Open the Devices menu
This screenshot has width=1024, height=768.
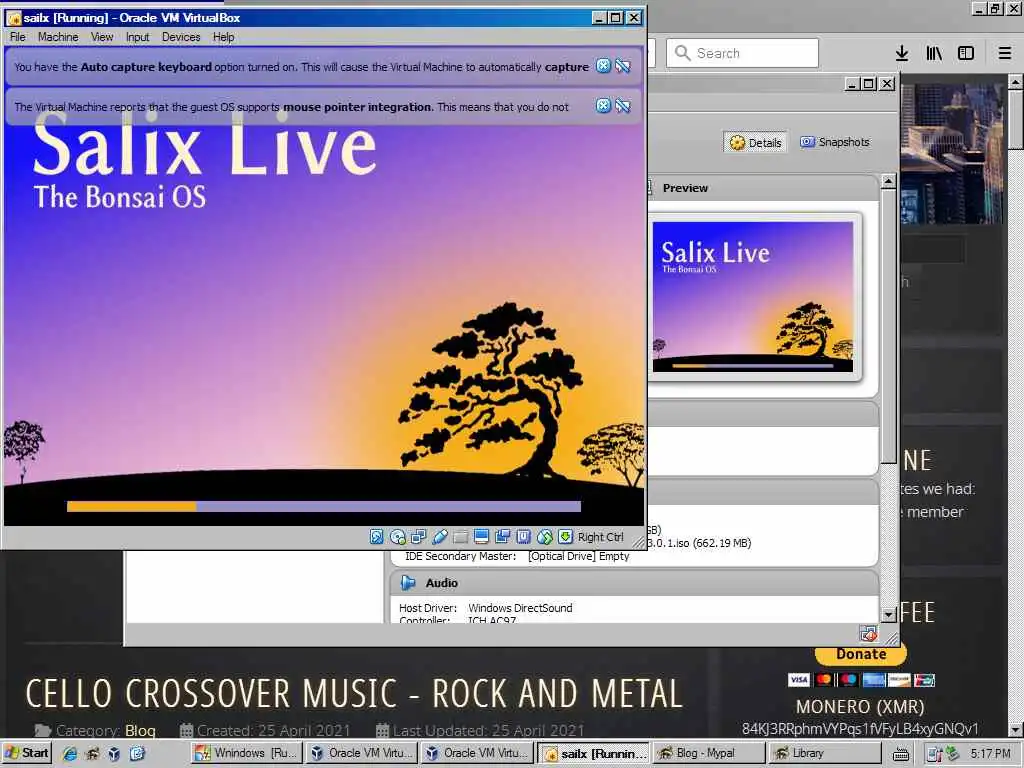tap(181, 37)
